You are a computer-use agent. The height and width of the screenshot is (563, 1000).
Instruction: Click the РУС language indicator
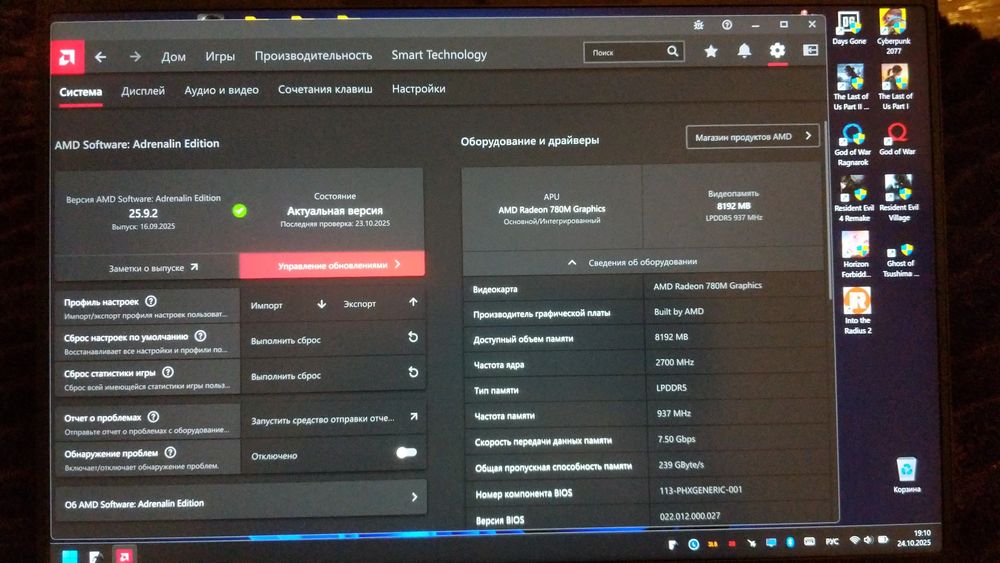coord(832,541)
